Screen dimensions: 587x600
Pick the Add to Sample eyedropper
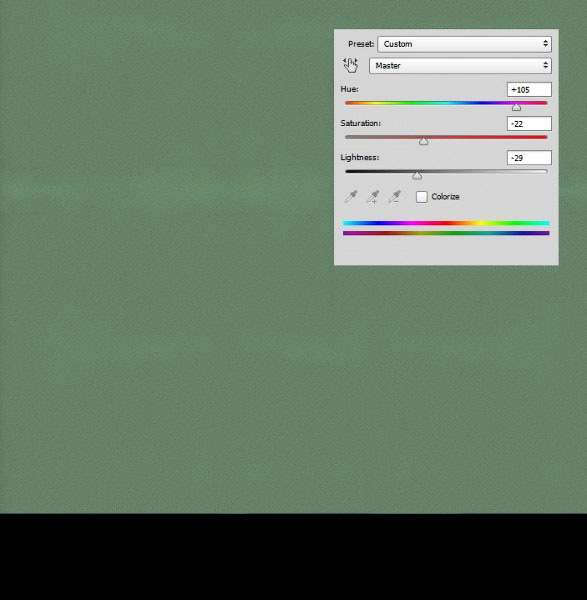[373, 197]
